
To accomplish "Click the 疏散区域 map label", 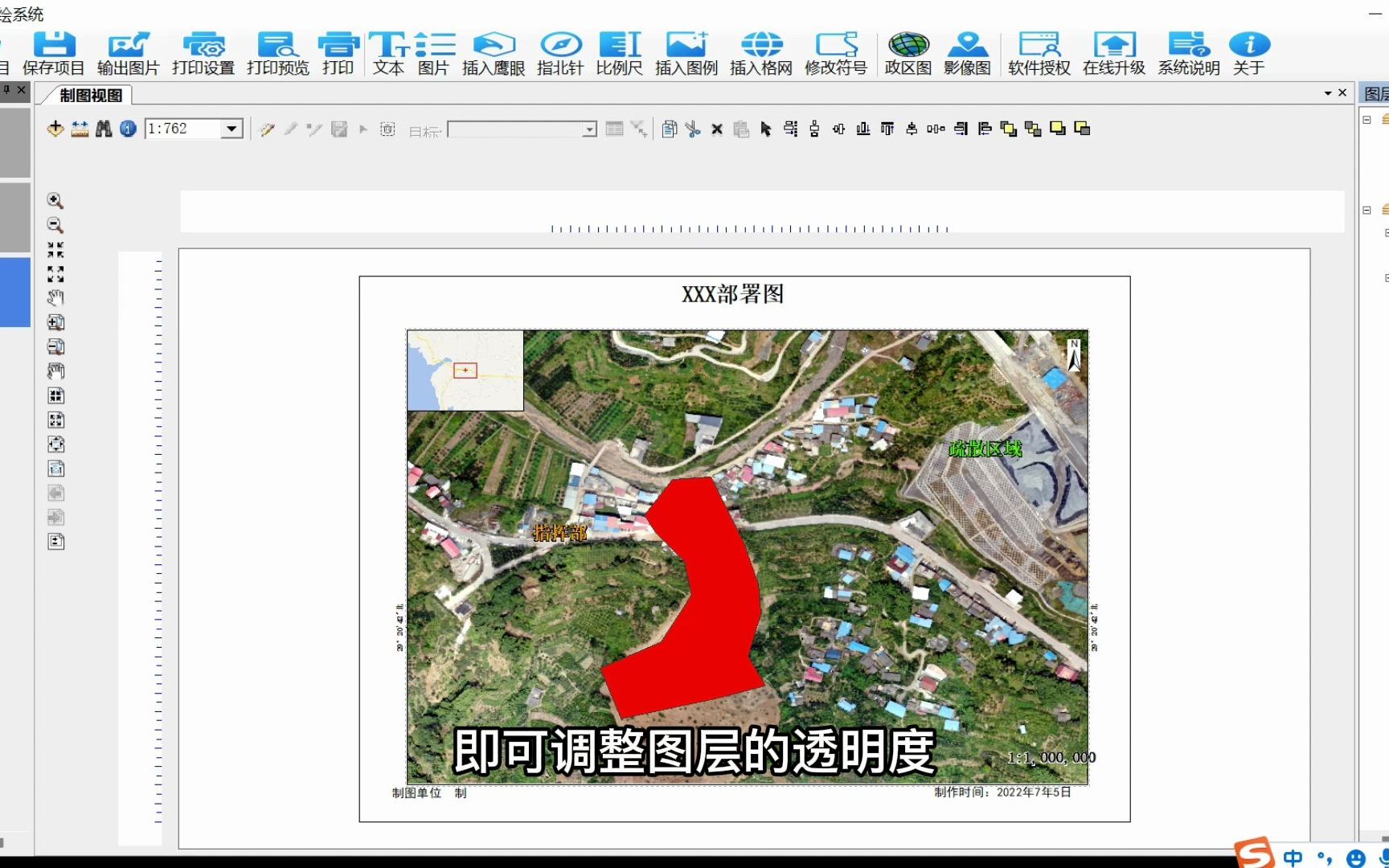I will pos(985,448).
